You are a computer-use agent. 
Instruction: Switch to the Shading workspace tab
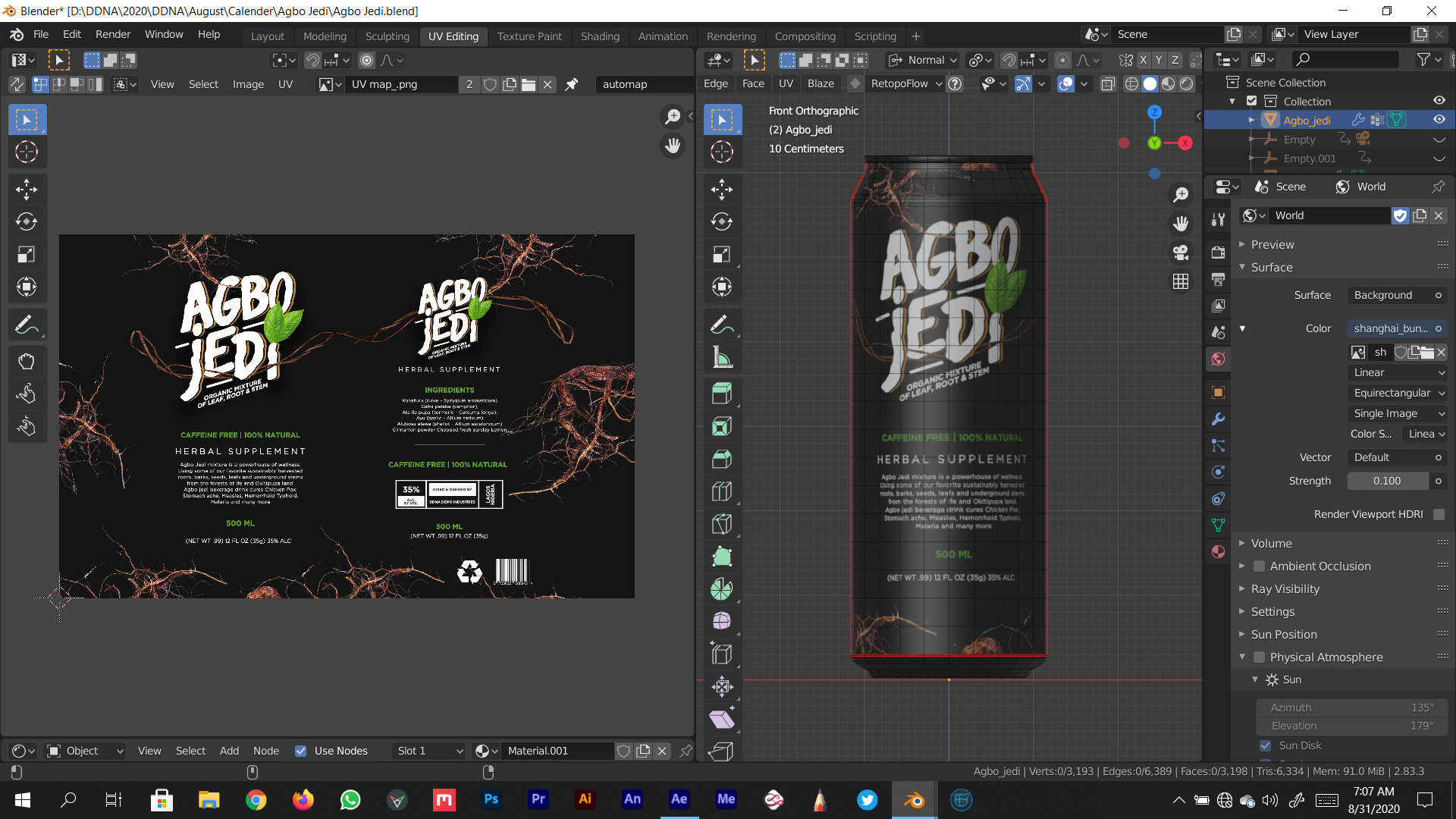599,36
